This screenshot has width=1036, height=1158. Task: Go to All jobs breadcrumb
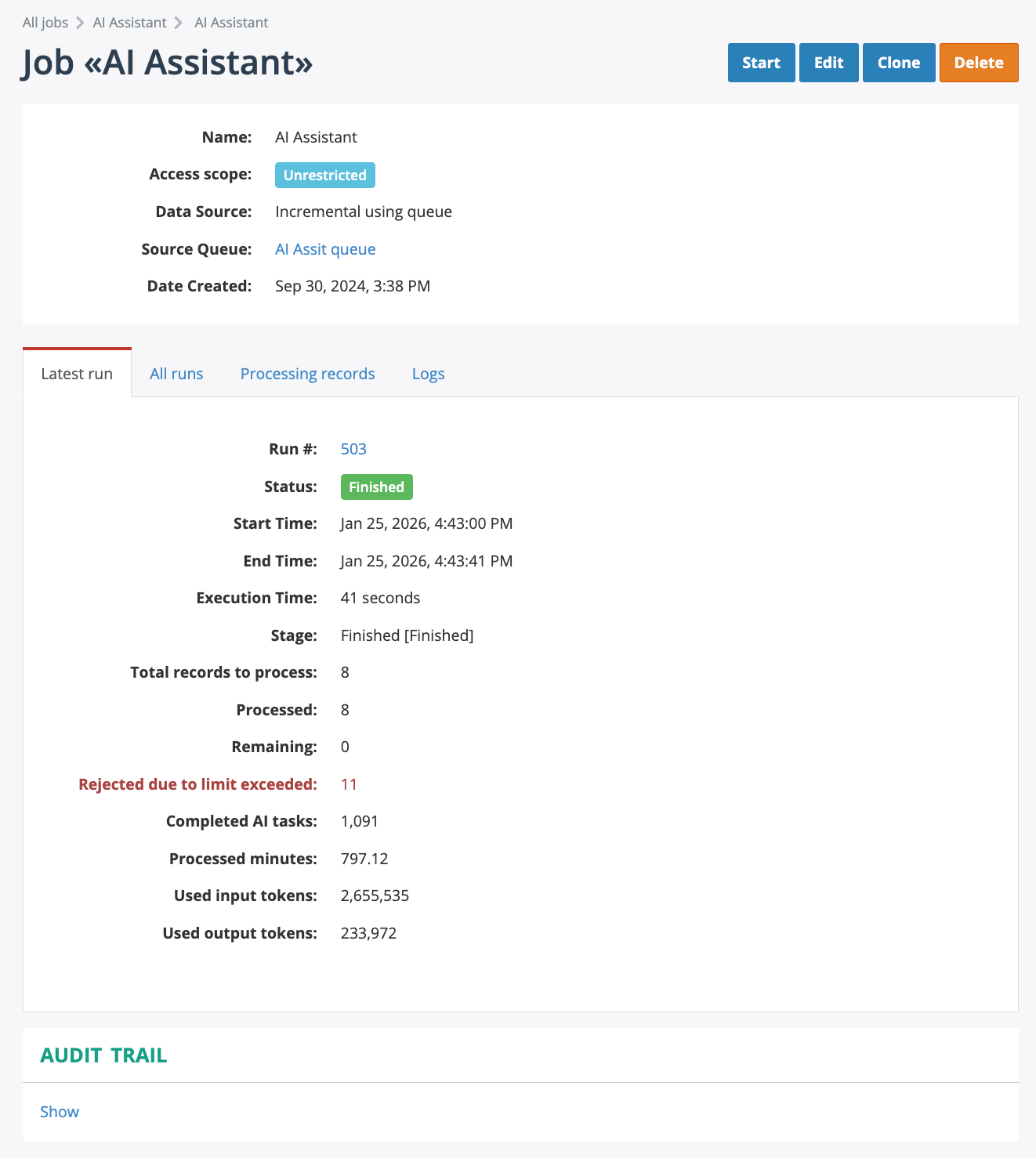point(45,23)
